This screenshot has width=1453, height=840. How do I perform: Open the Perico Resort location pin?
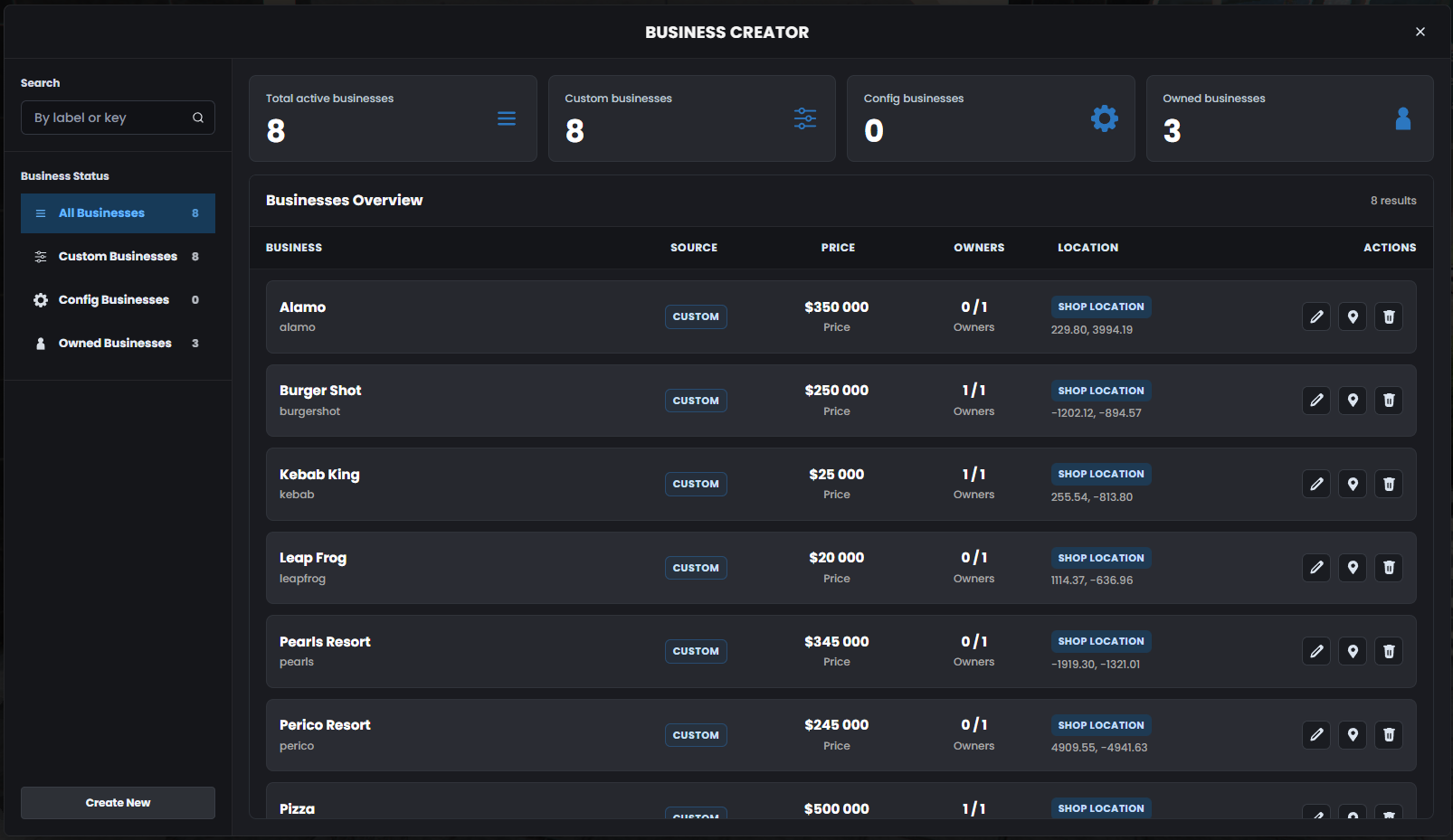(1353, 735)
